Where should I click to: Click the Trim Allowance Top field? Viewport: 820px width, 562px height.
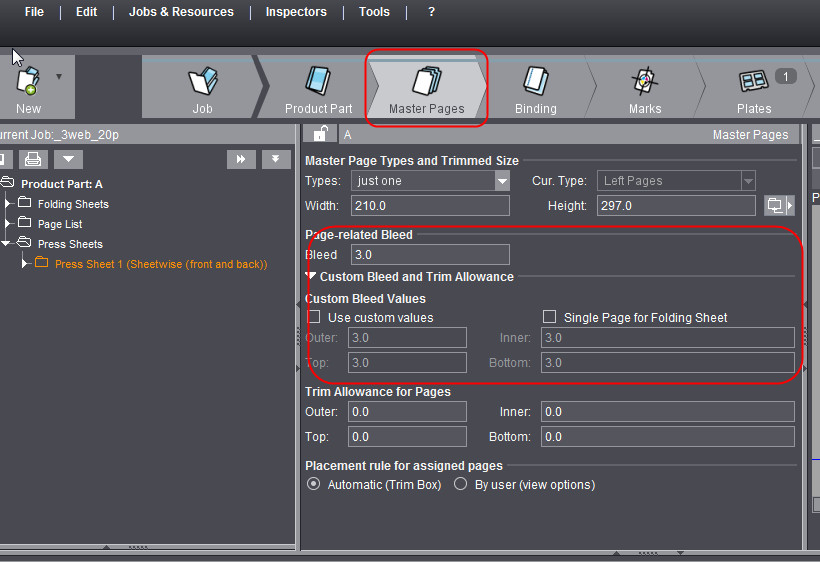coord(407,437)
